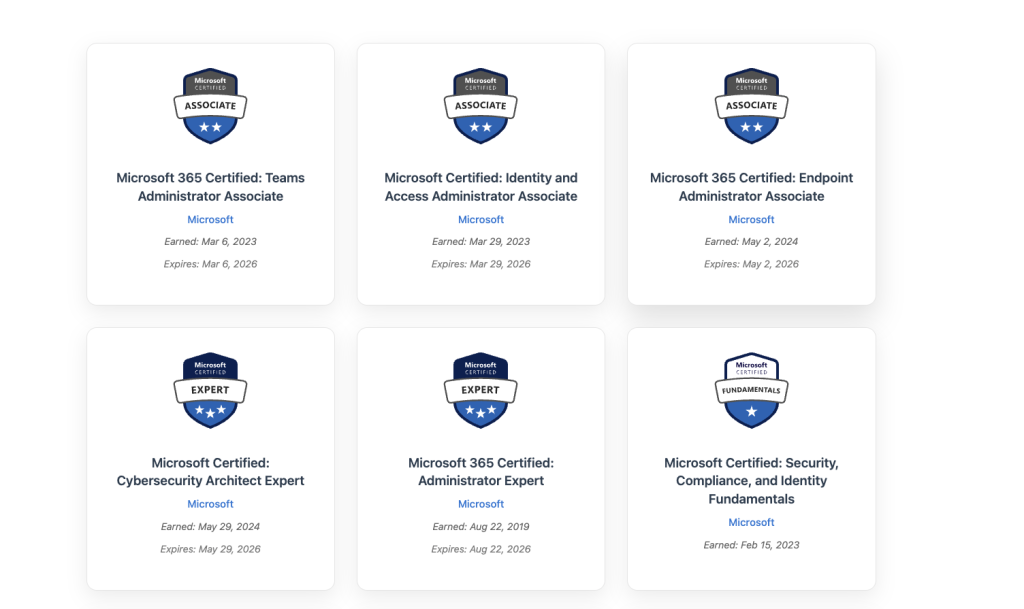Click the Teams Administrator Associate badge icon

210,106
